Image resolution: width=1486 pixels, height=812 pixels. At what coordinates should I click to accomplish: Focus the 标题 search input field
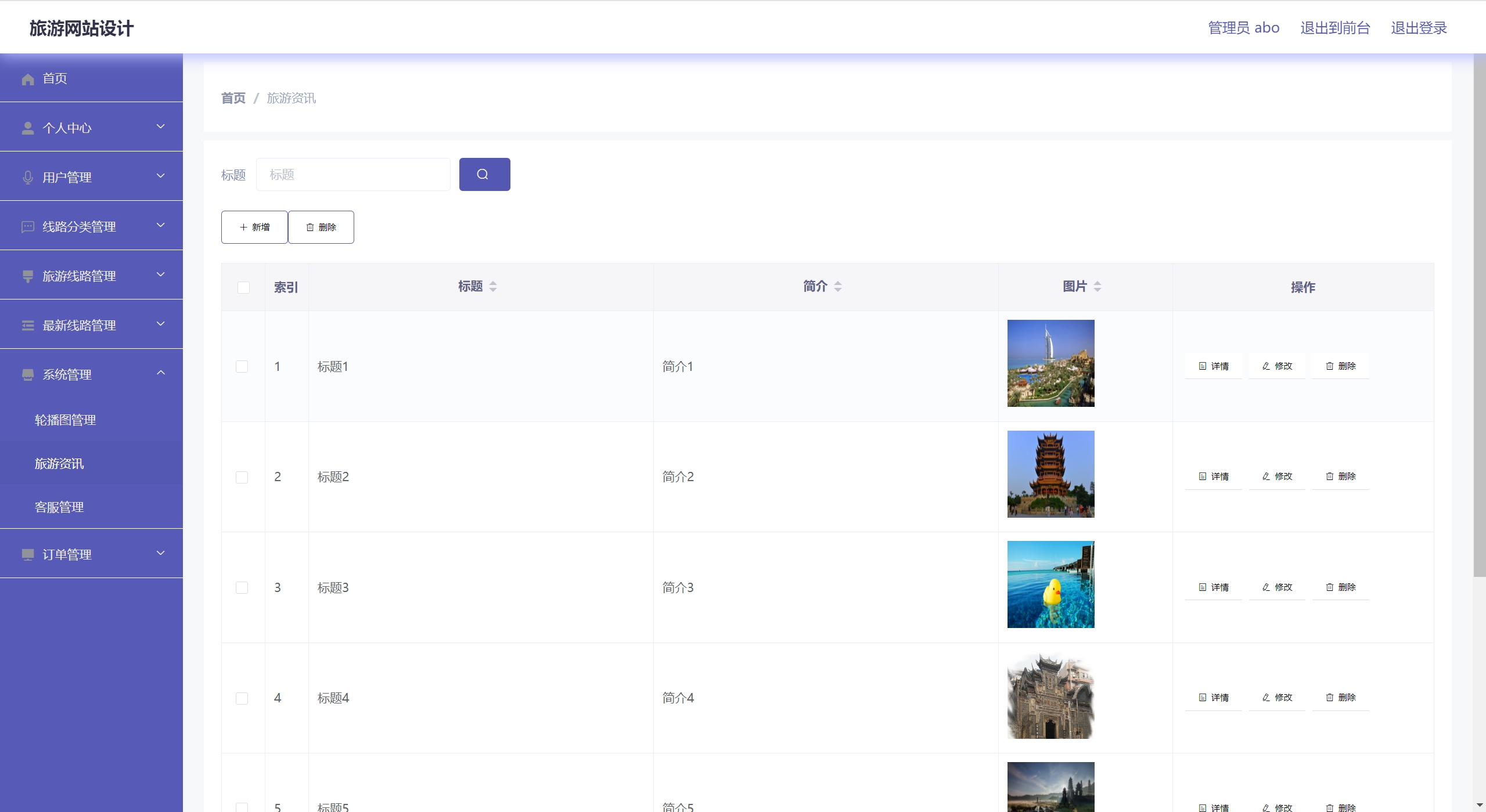[x=353, y=175]
